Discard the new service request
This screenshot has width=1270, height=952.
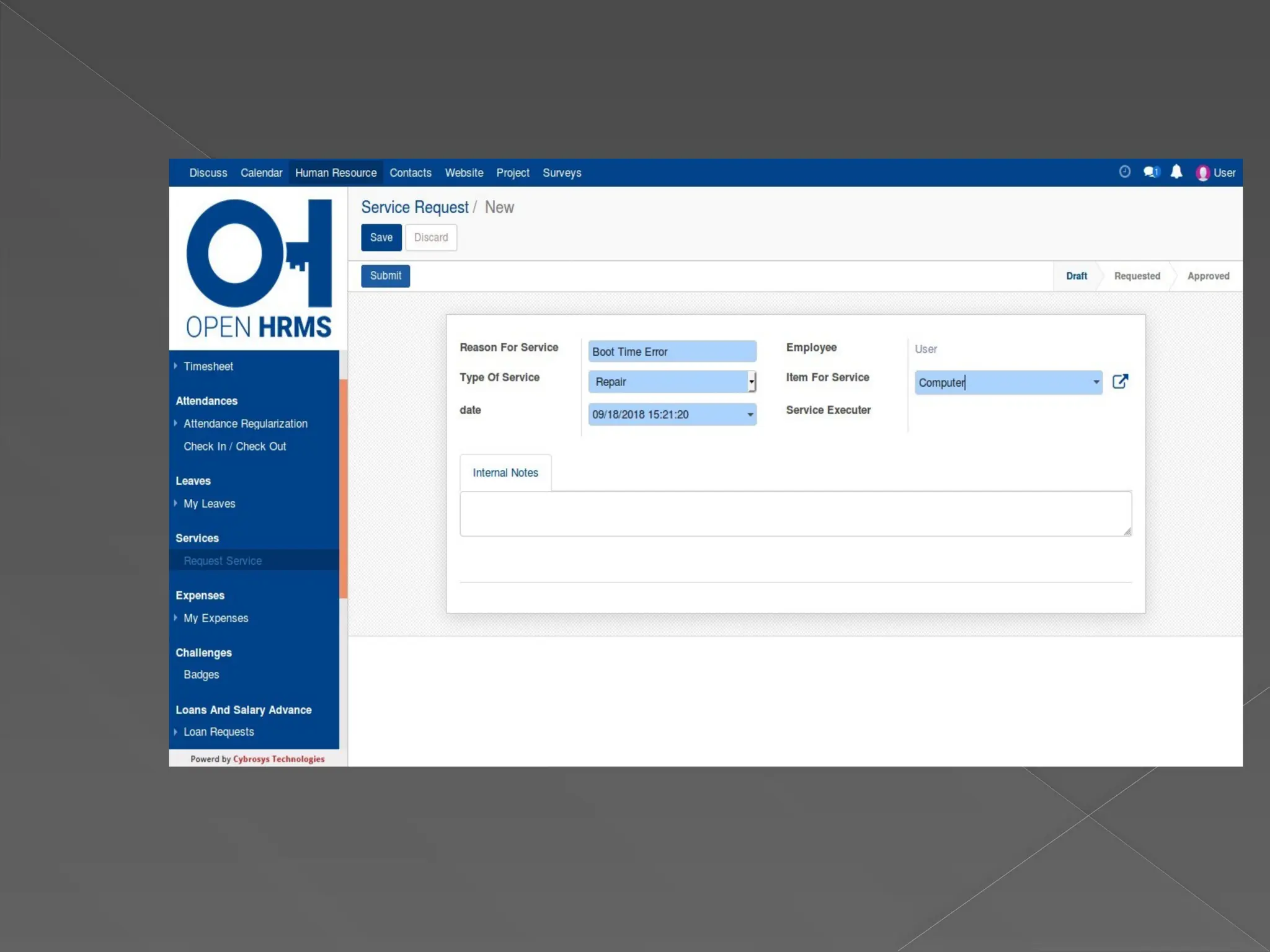click(x=430, y=237)
